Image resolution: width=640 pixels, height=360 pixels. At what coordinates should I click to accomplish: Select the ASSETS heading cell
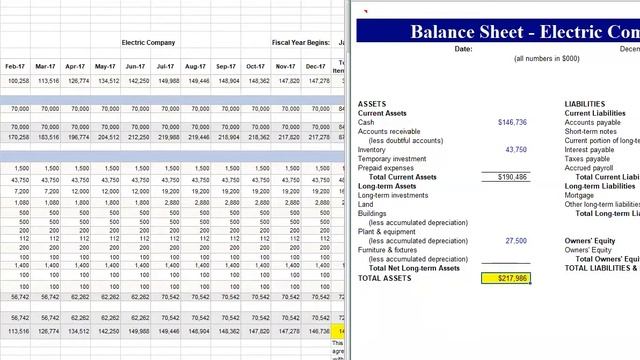[x=372, y=104]
